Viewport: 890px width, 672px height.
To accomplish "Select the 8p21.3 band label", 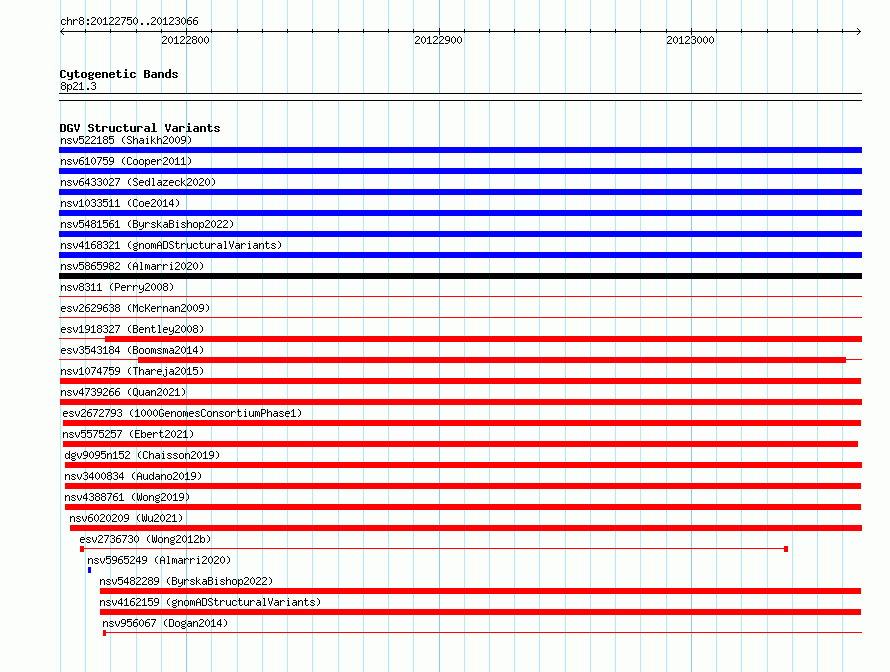I will click(78, 86).
